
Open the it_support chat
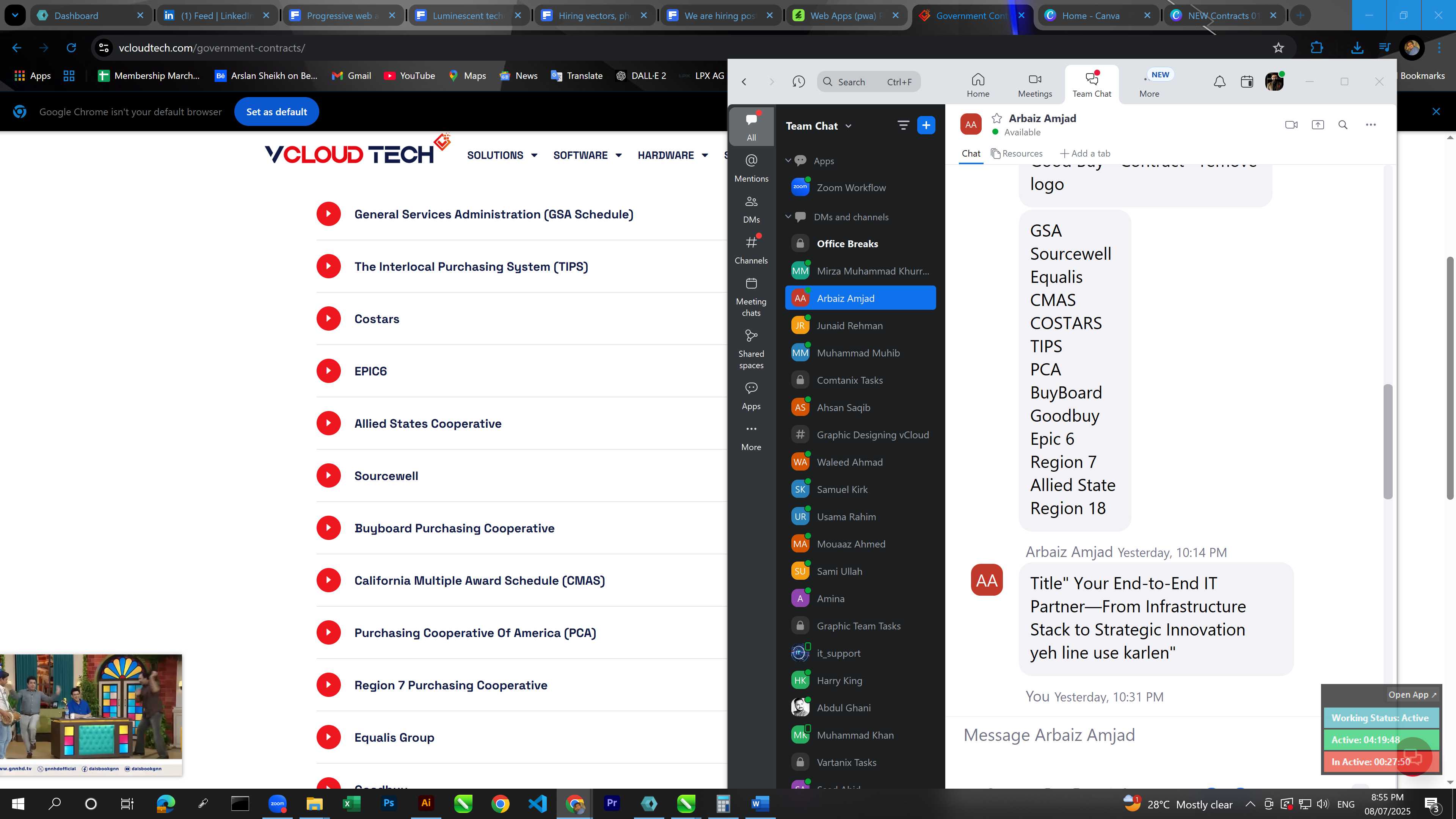tap(860, 653)
